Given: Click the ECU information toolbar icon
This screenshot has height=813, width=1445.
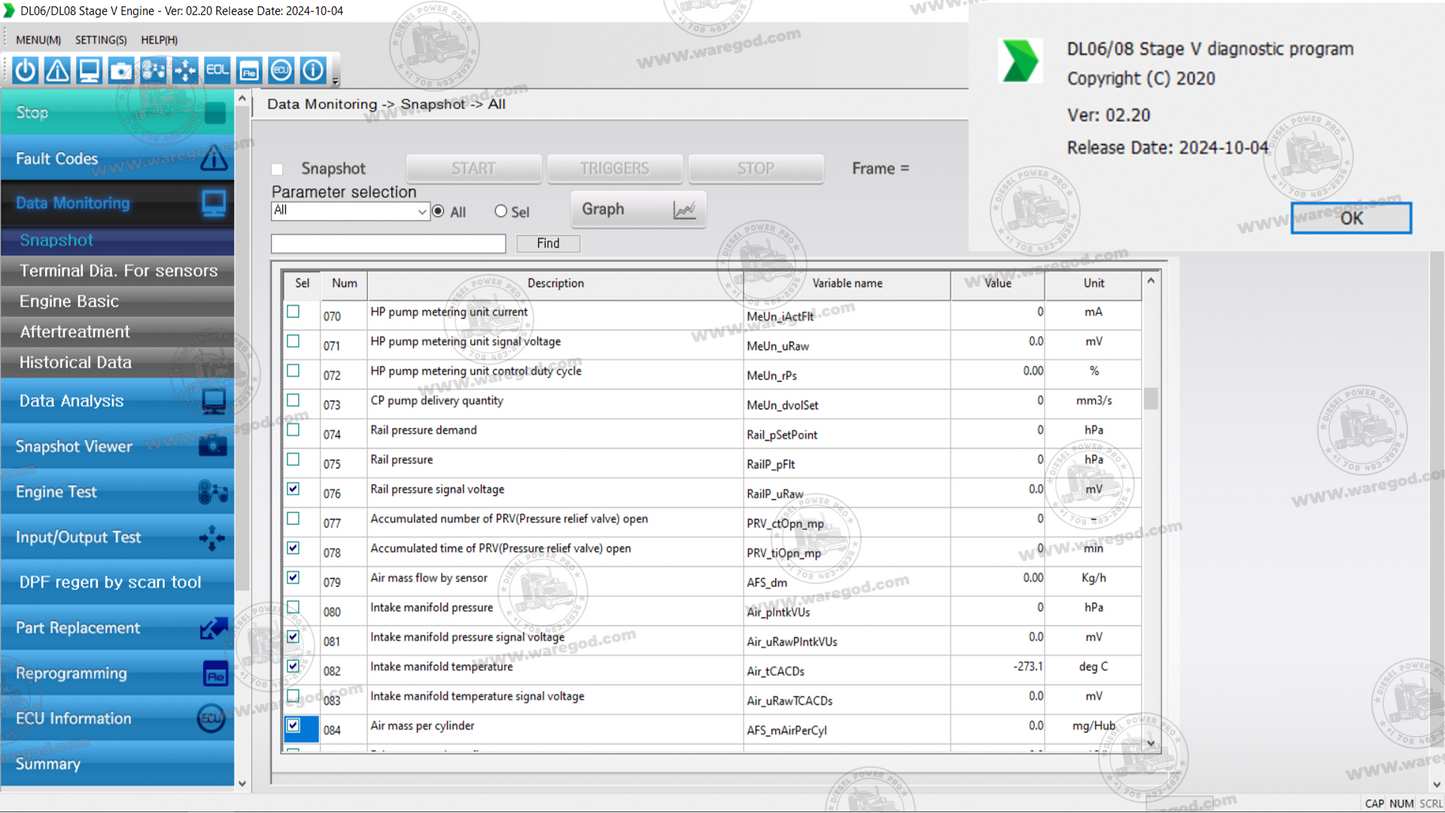Looking at the screenshot, I should coord(280,70).
